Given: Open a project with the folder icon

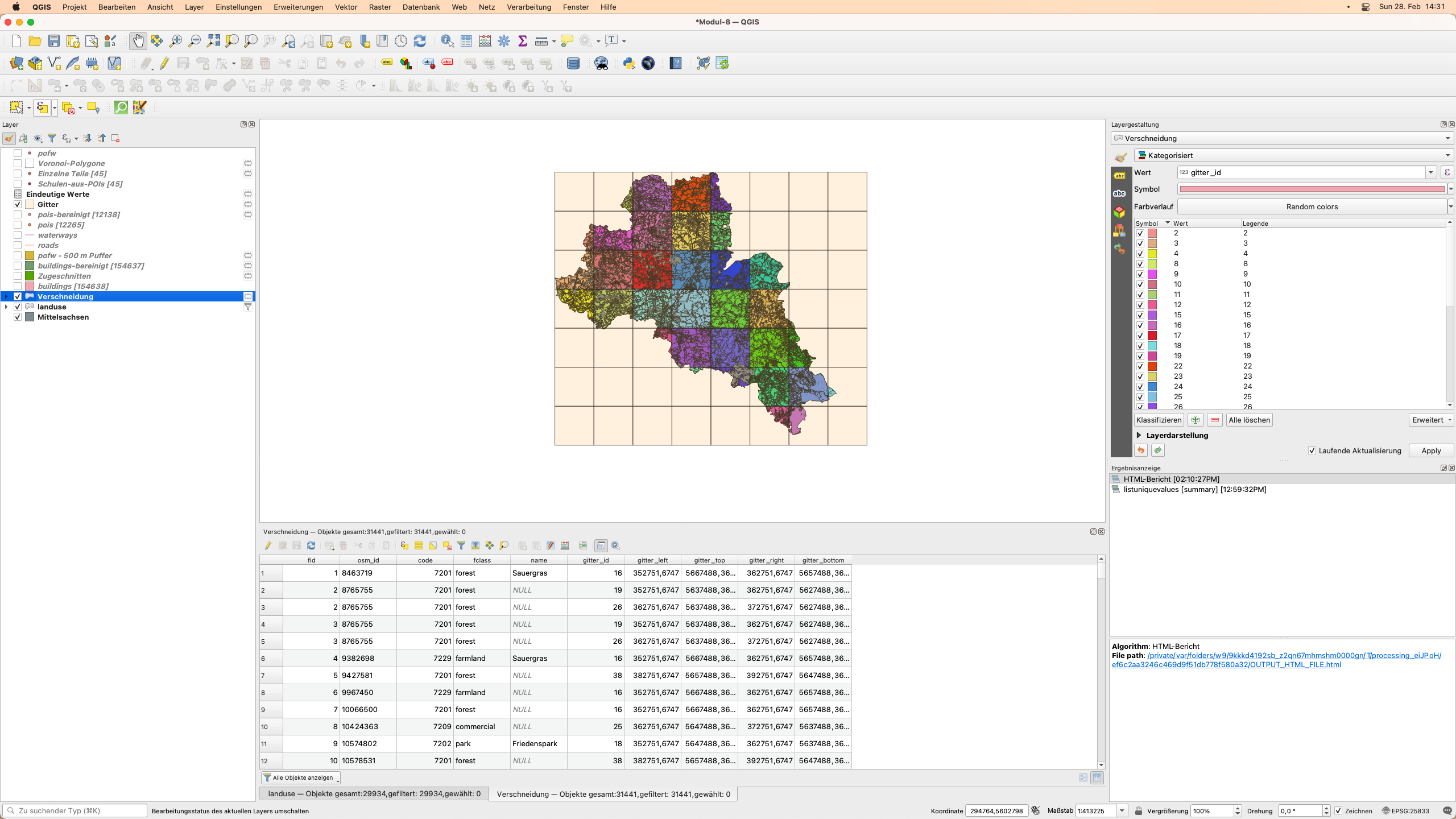Looking at the screenshot, I should click(x=35, y=41).
